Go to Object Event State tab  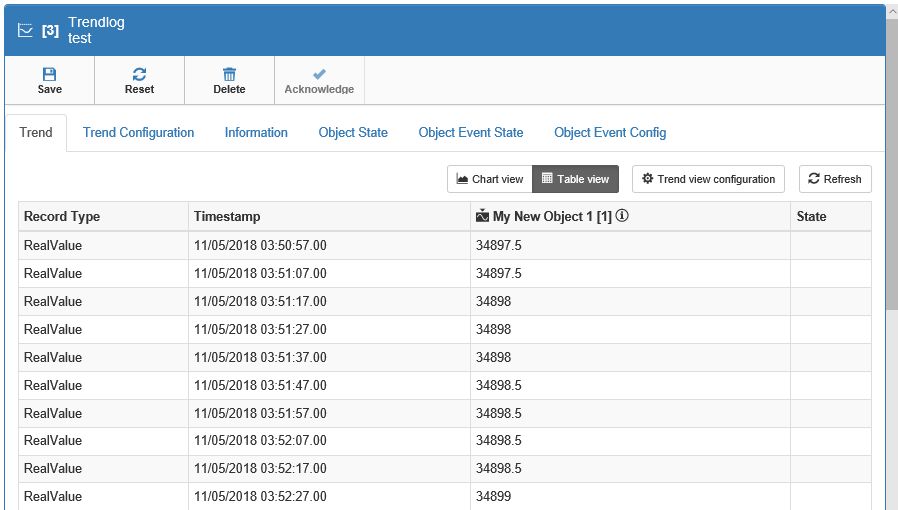pos(470,133)
